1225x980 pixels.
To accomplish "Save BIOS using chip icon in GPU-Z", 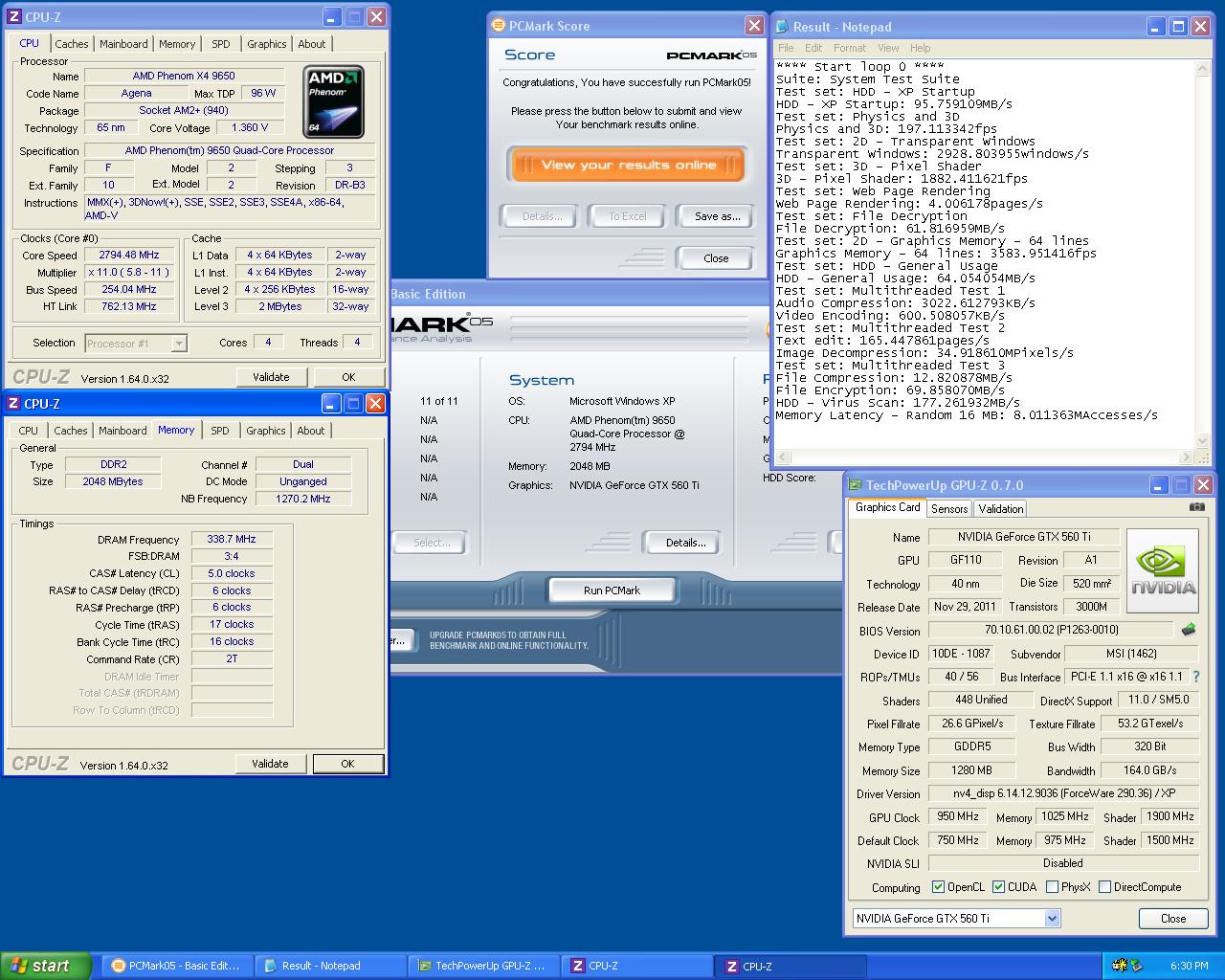I will coord(1189,630).
